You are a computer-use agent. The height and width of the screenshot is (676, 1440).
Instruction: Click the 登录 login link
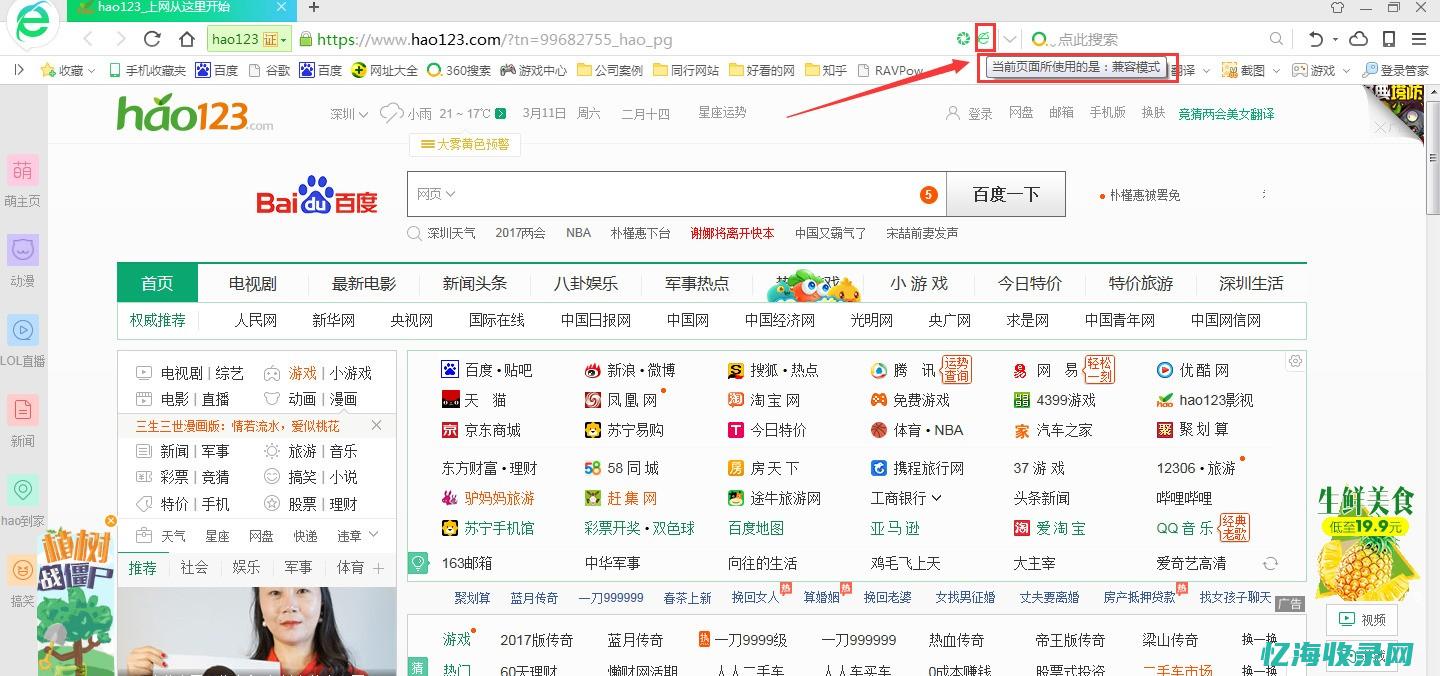point(978,113)
